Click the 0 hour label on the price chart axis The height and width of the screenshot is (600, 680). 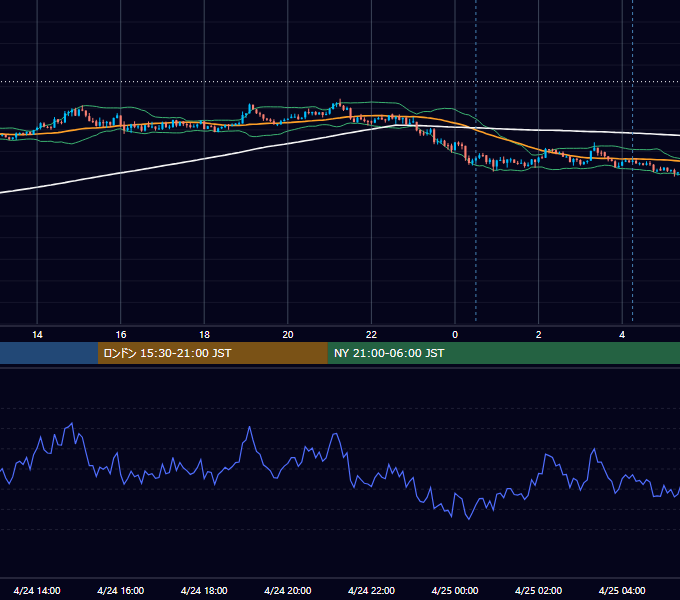455,335
